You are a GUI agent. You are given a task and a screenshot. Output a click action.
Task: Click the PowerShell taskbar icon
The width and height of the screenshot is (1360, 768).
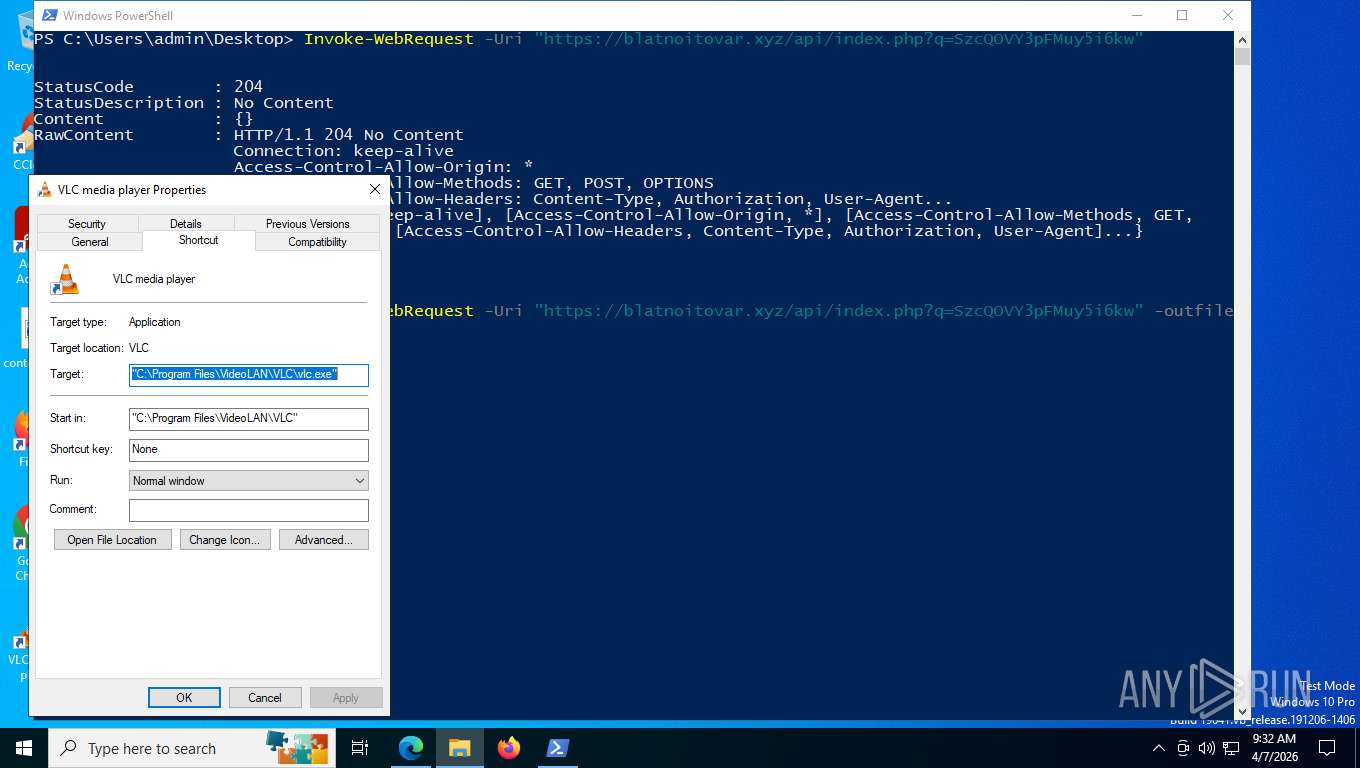click(x=558, y=748)
